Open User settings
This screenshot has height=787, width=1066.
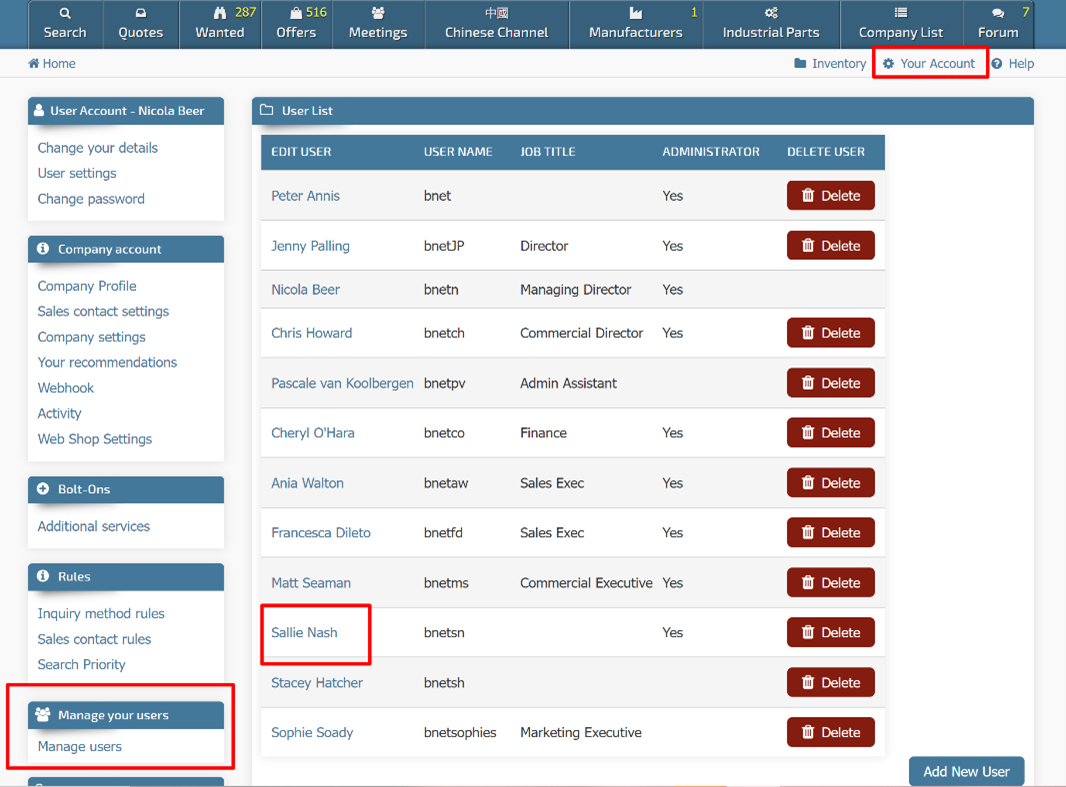(x=77, y=173)
